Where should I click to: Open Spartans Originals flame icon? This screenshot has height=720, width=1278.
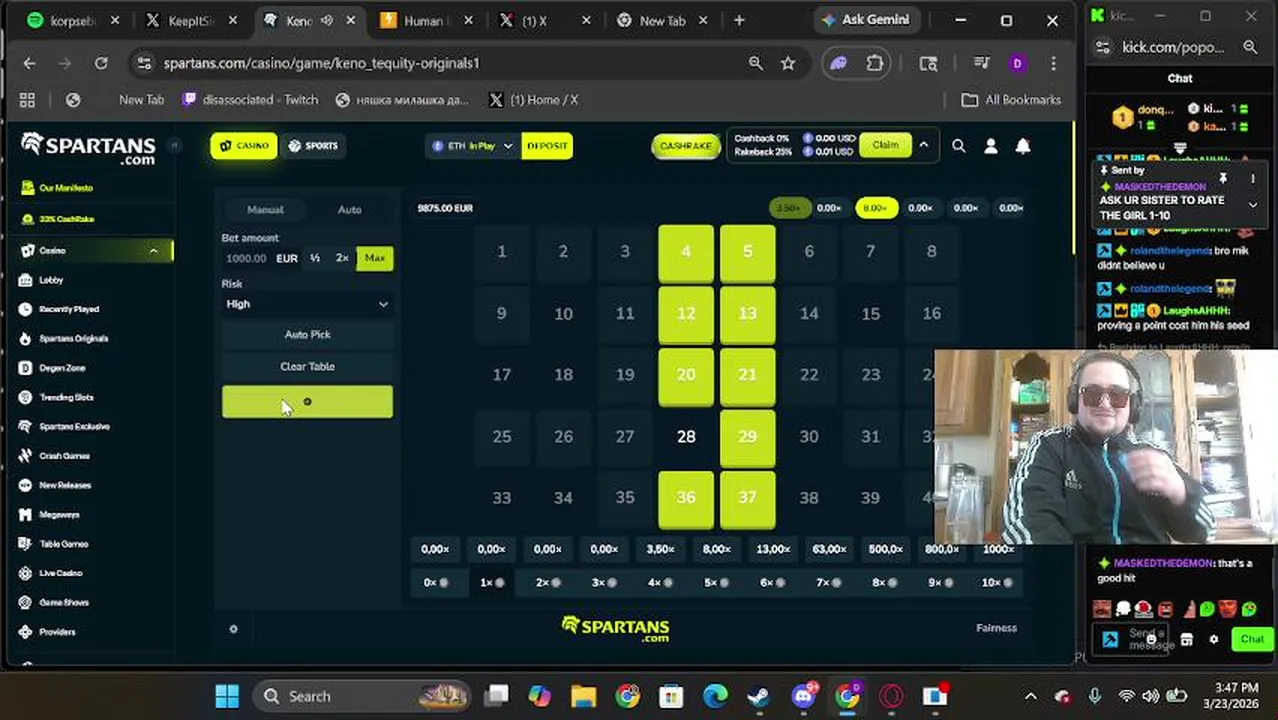(26, 338)
